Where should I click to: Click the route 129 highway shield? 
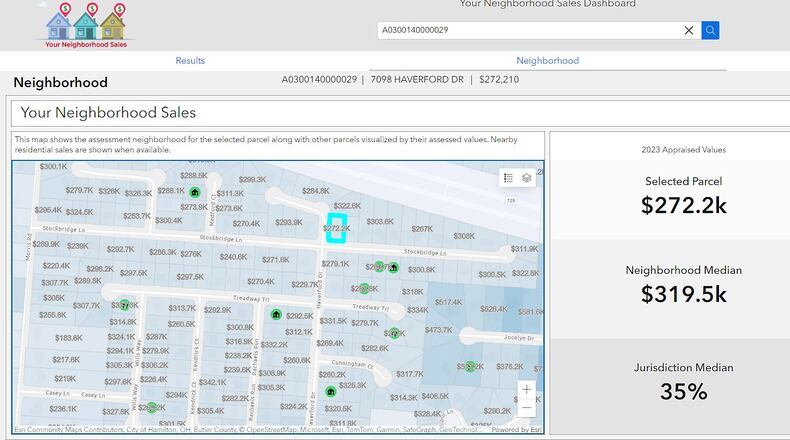[511, 200]
